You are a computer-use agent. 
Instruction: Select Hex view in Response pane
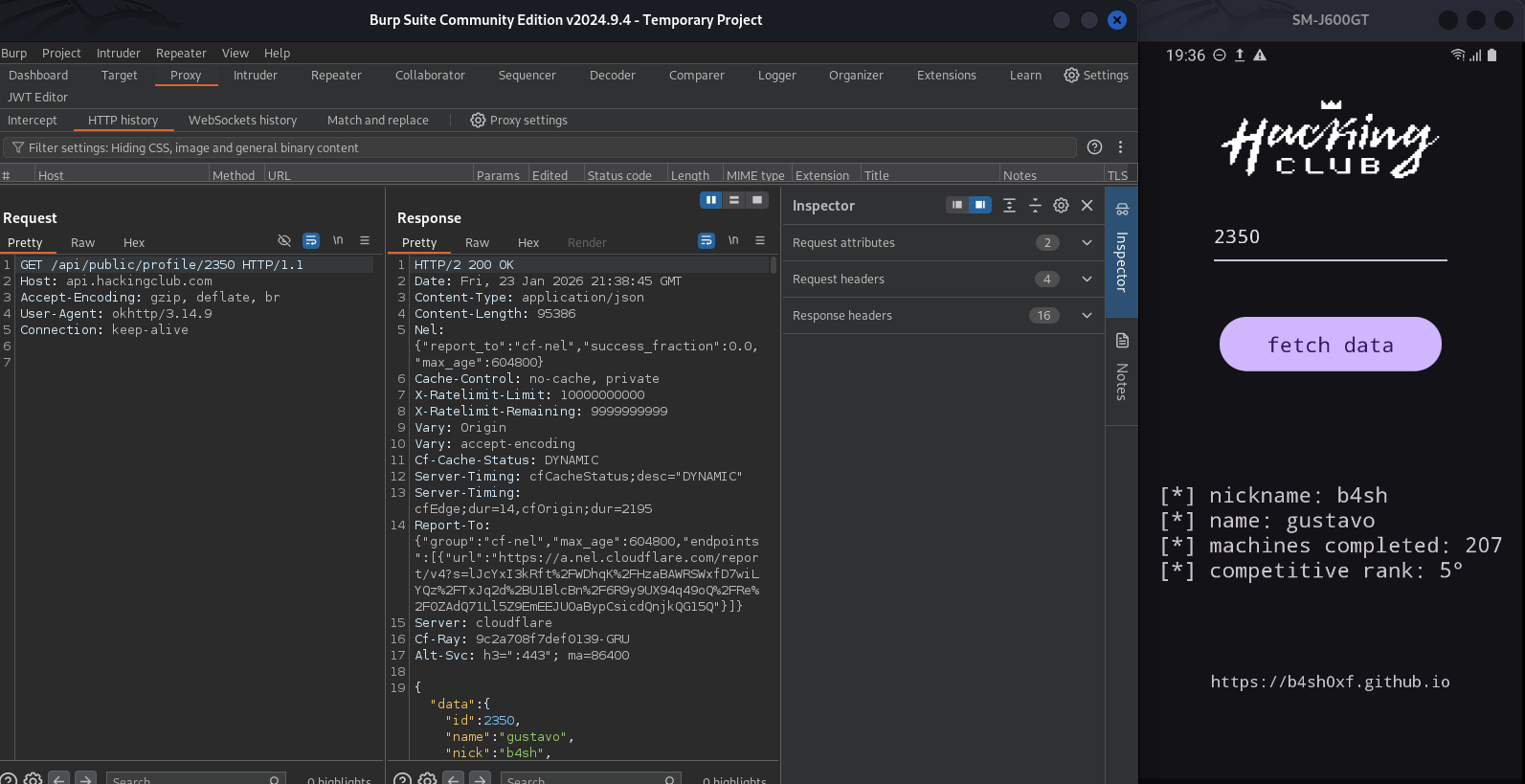click(528, 242)
